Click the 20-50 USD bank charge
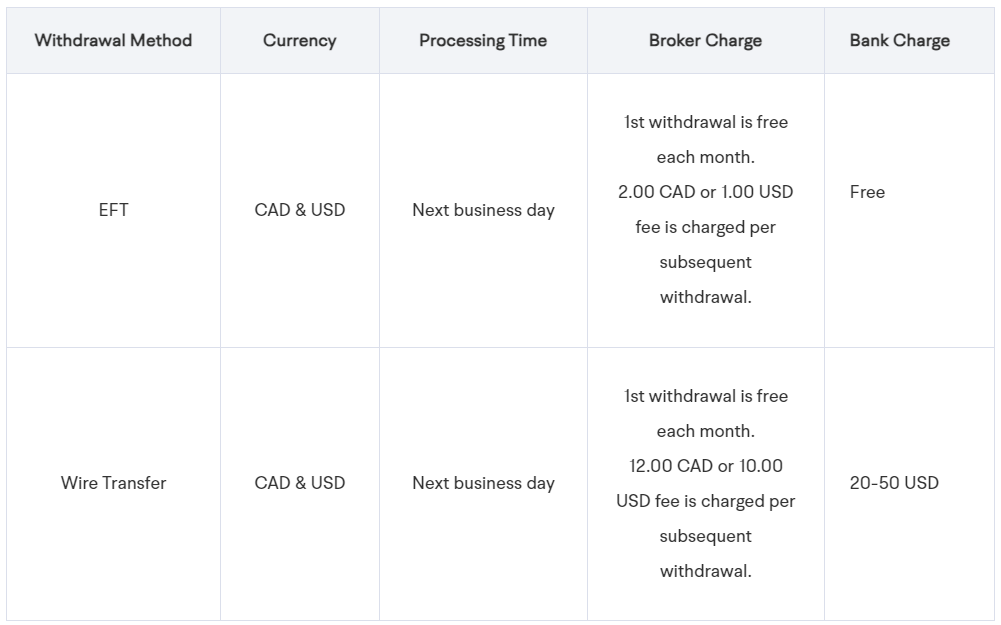 [894, 483]
